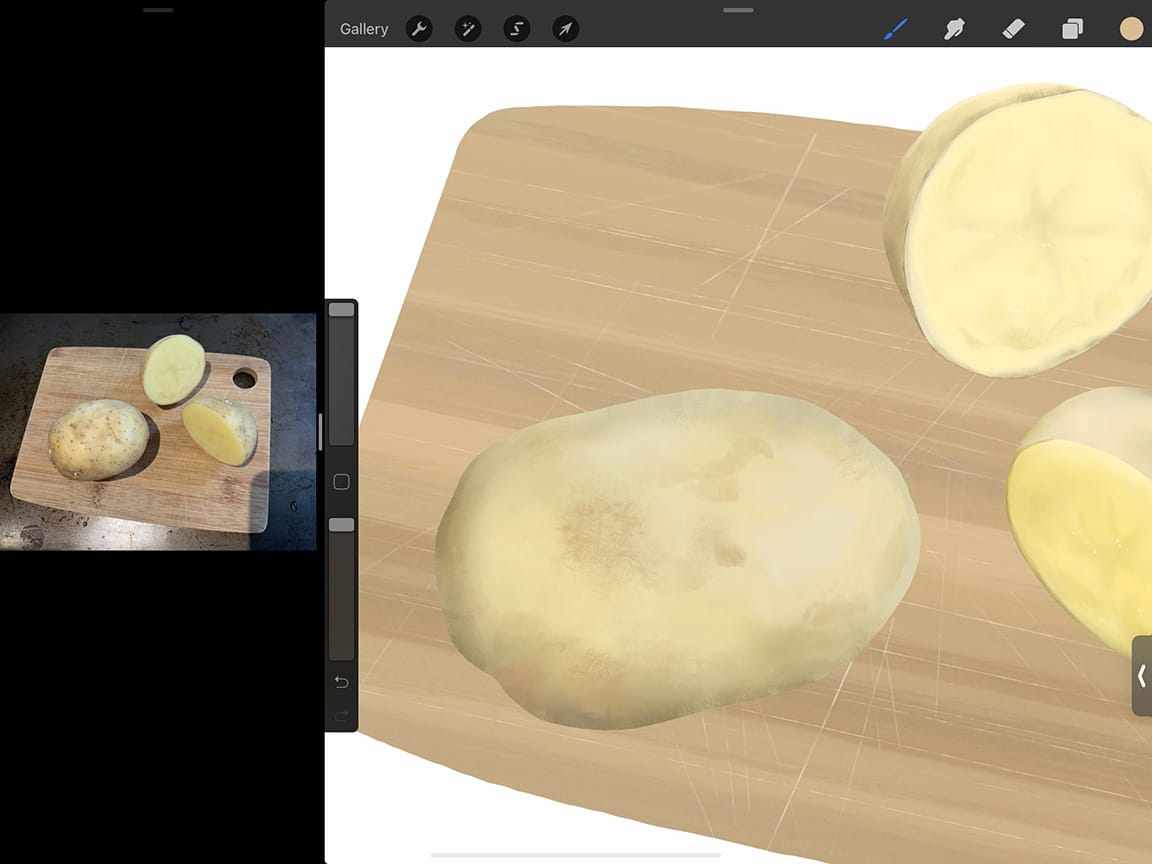Open the Actions wrench menu
1152x864 pixels.
(x=419, y=29)
